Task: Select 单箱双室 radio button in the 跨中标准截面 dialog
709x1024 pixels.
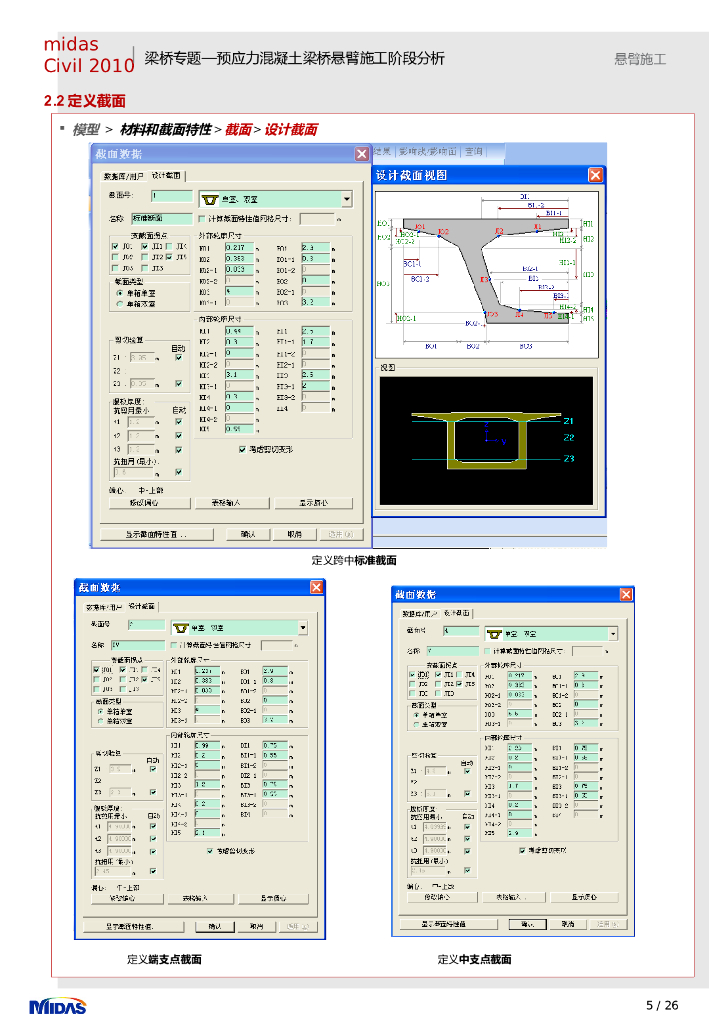Action: tap(120, 303)
